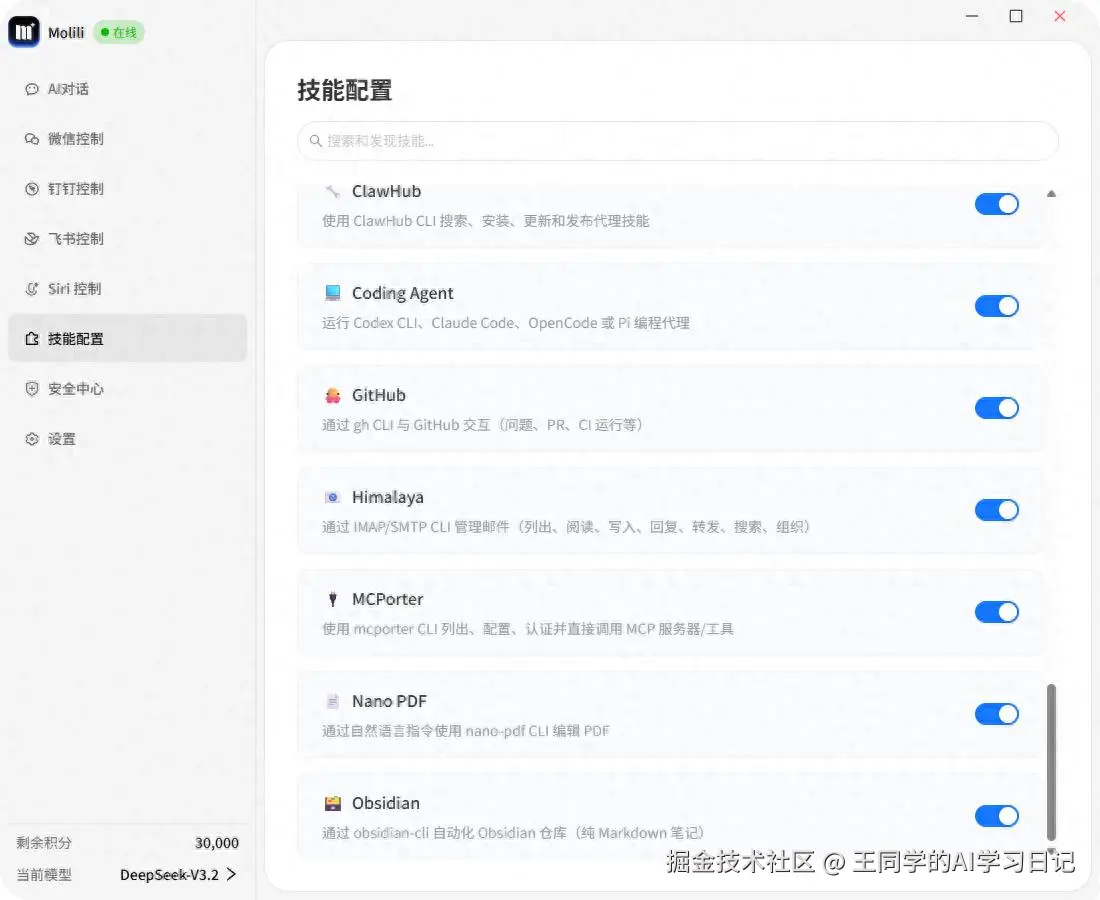
Task: Click the GitHub skill title
Action: pos(379,395)
